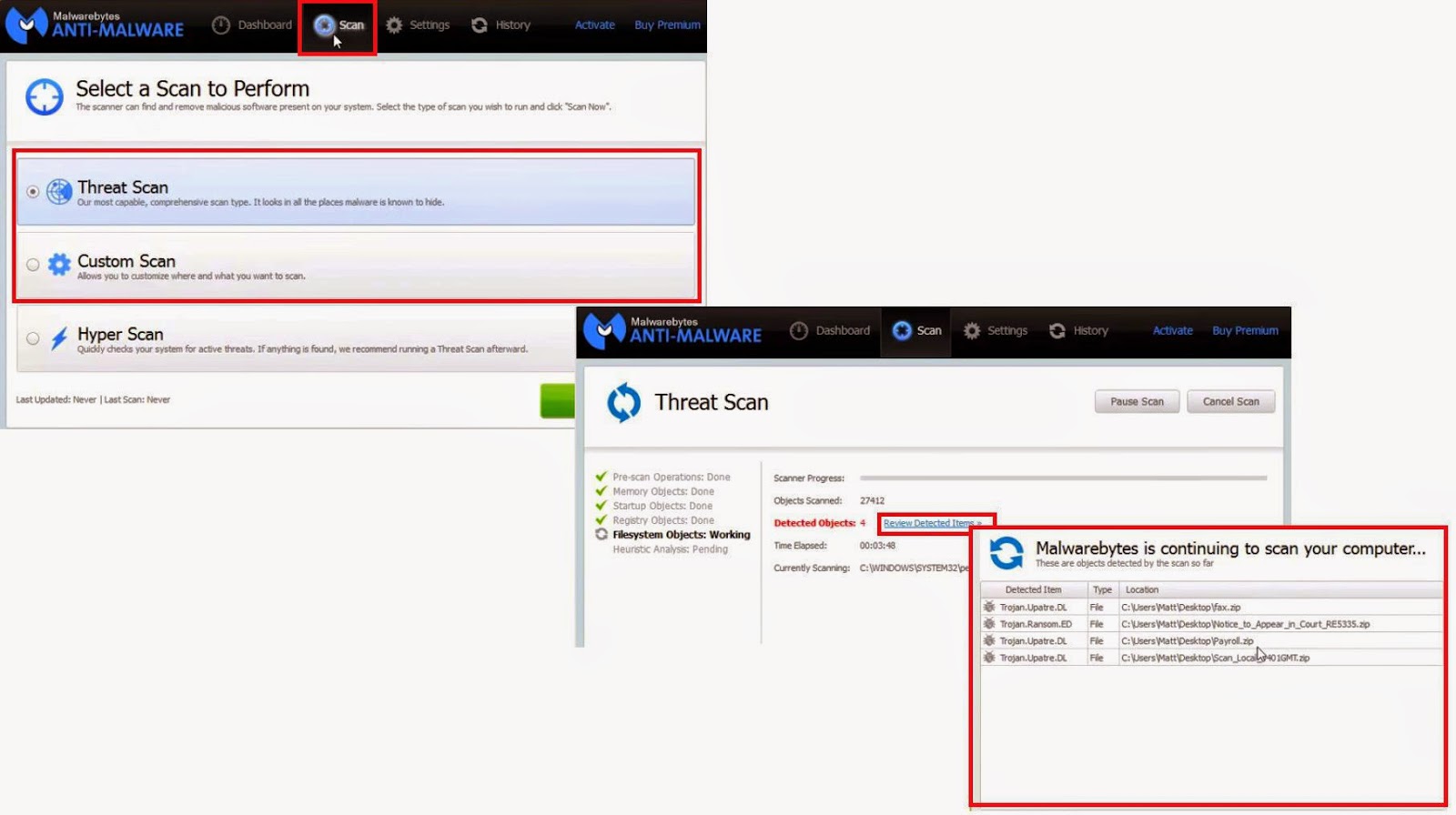This screenshot has width=1456, height=815.
Task: Click bug icon on Payroll.zip row
Action: 989,641
